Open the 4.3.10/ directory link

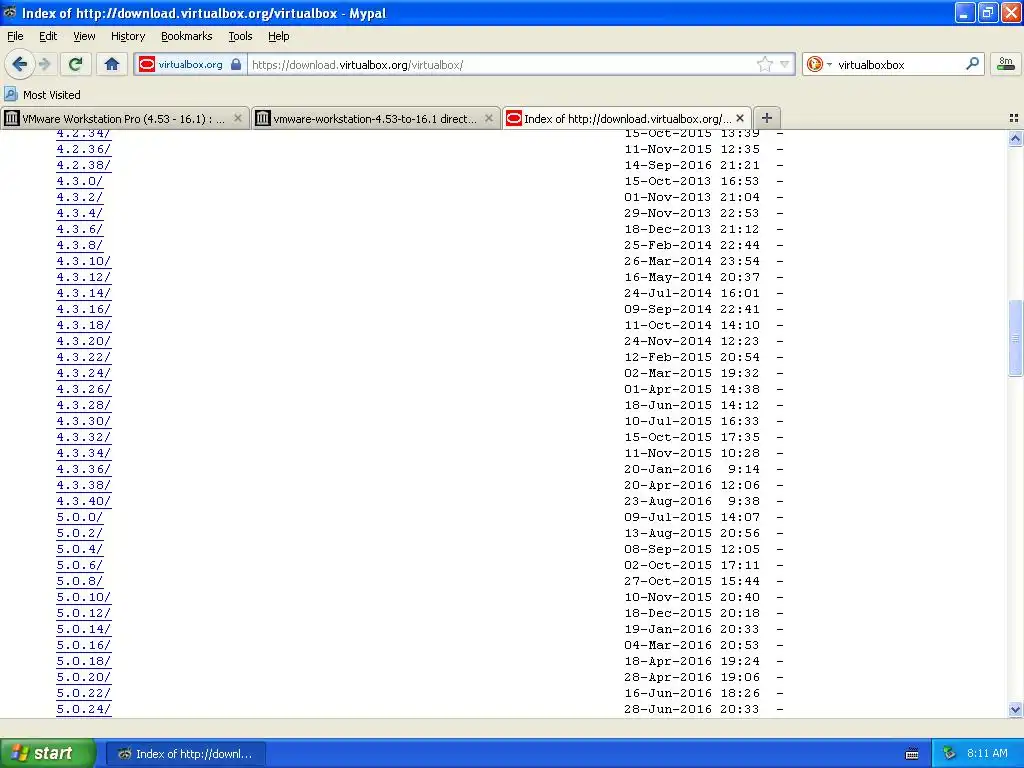84,261
